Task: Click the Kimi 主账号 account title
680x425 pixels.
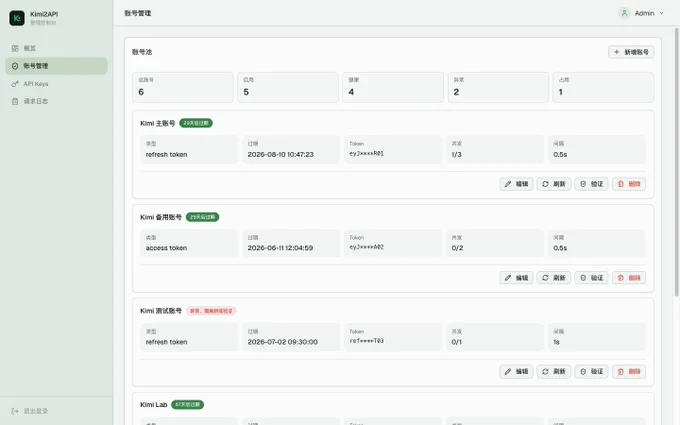Action: pyautogui.click(x=157, y=123)
